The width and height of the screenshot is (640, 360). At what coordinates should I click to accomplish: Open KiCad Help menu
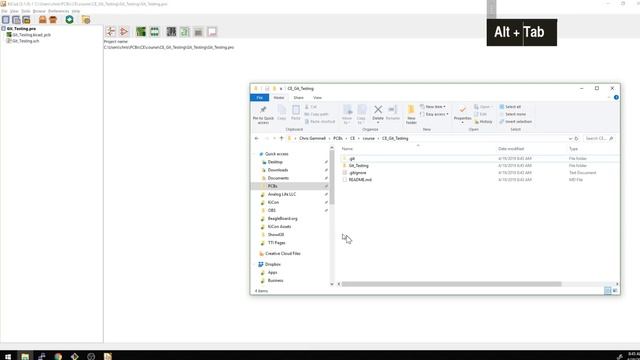point(76,11)
